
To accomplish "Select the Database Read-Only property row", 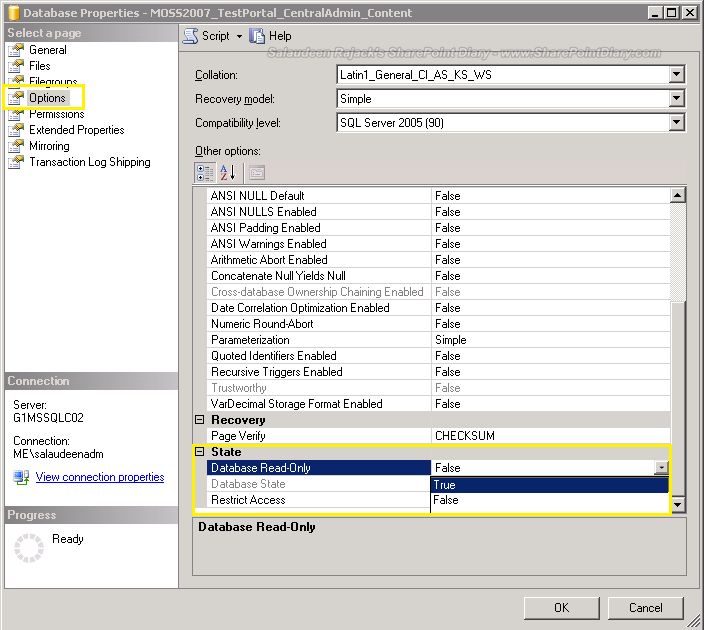I will 319,468.
